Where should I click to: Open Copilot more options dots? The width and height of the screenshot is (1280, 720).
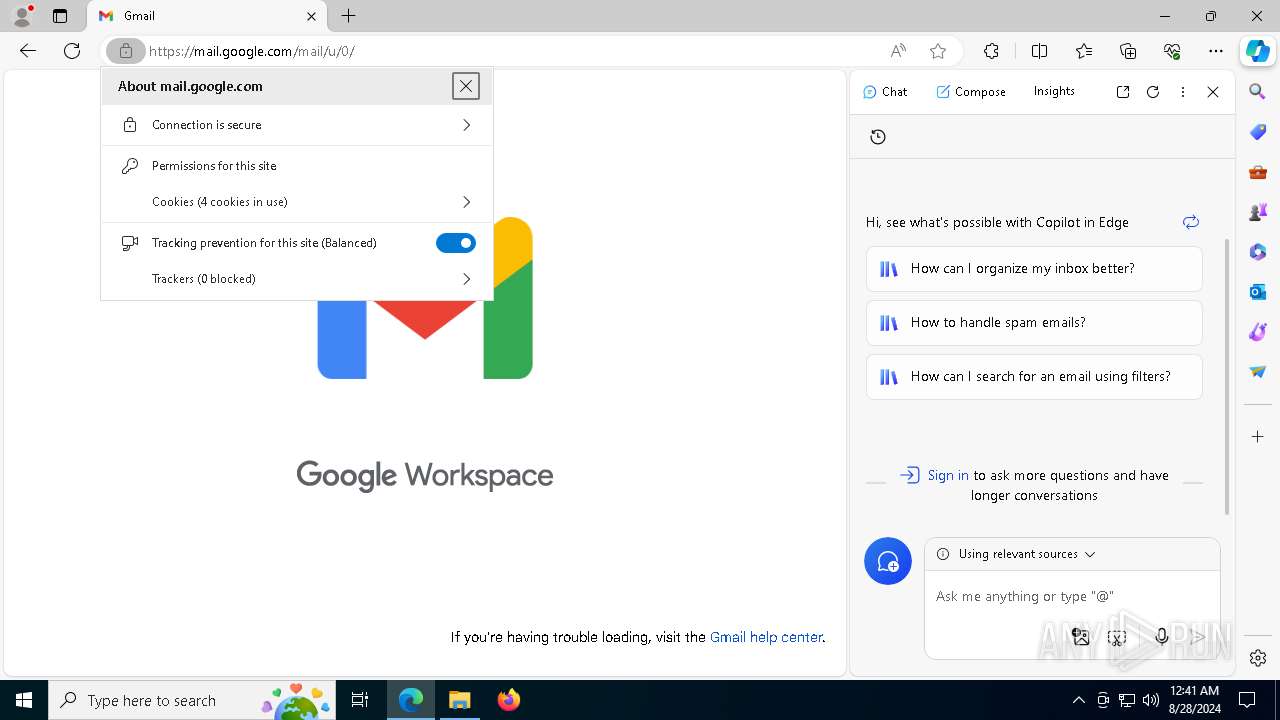pos(1183,92)
